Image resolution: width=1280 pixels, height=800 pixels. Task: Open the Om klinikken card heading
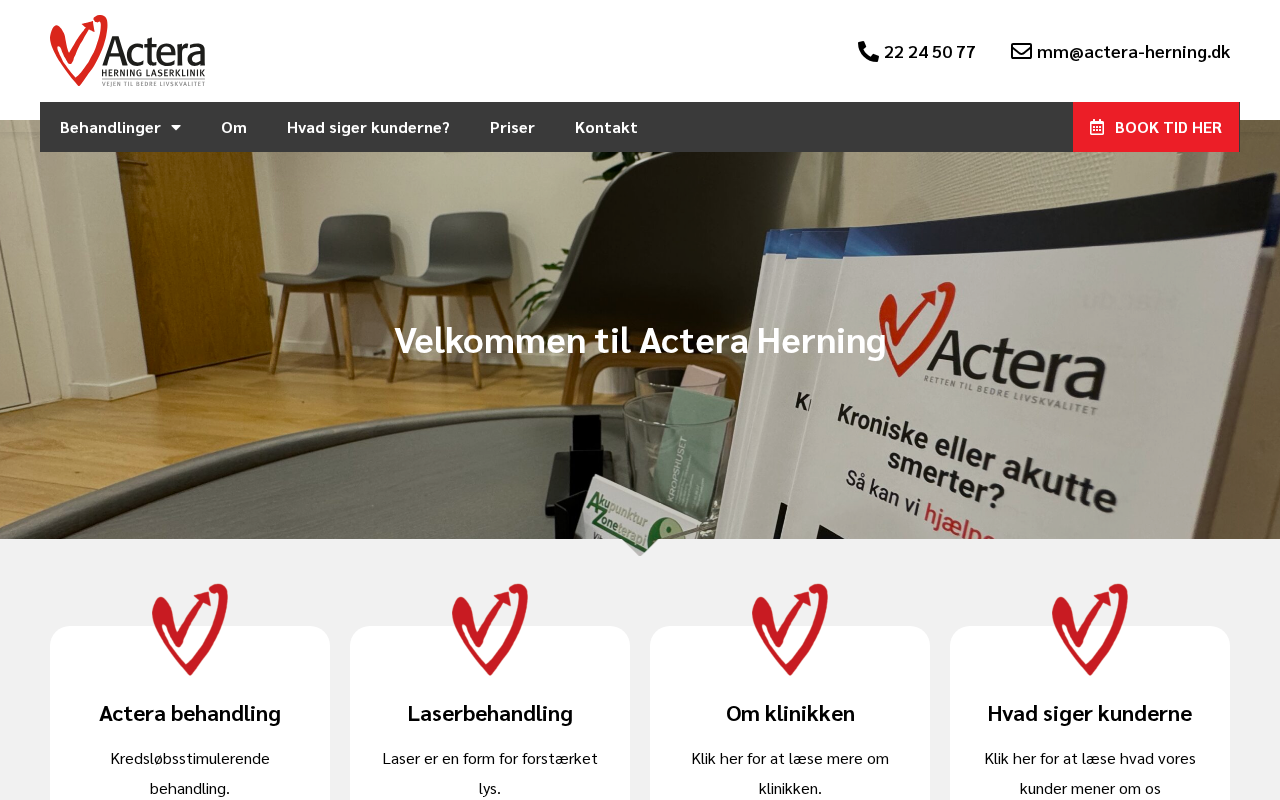790,713
